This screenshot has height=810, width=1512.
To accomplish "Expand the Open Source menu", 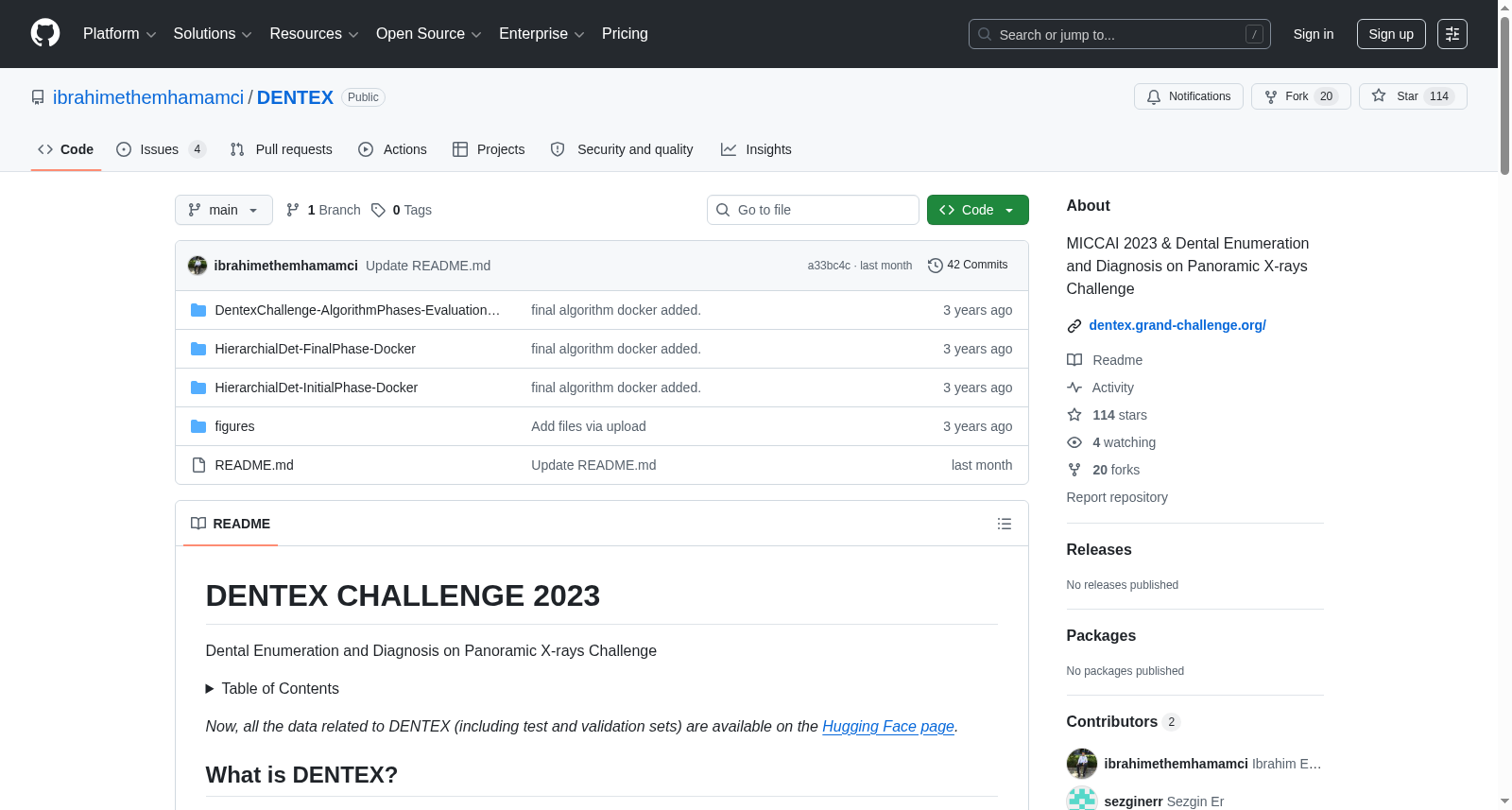I will 429,34.
